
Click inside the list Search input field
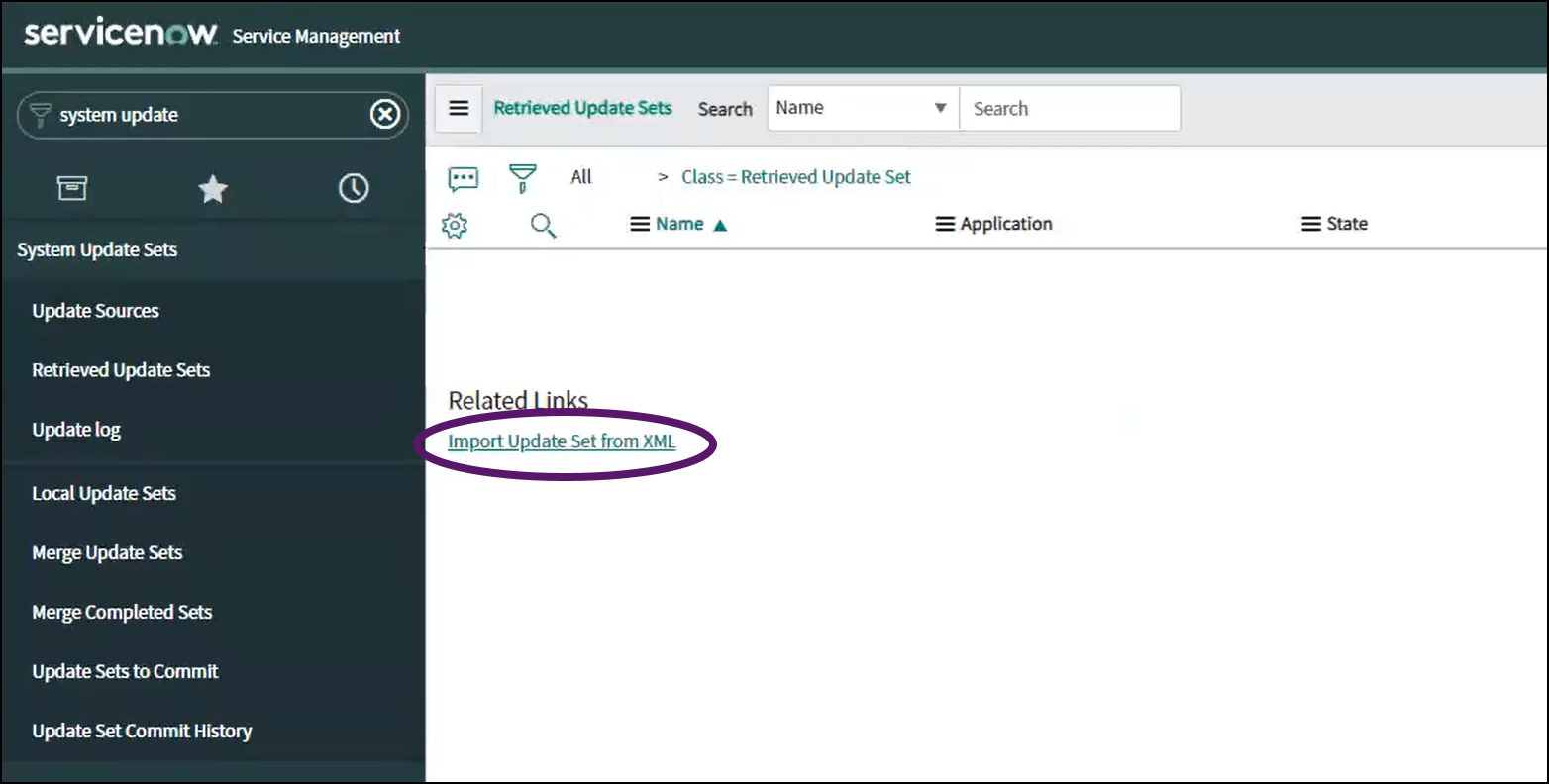pos(1070,108)
